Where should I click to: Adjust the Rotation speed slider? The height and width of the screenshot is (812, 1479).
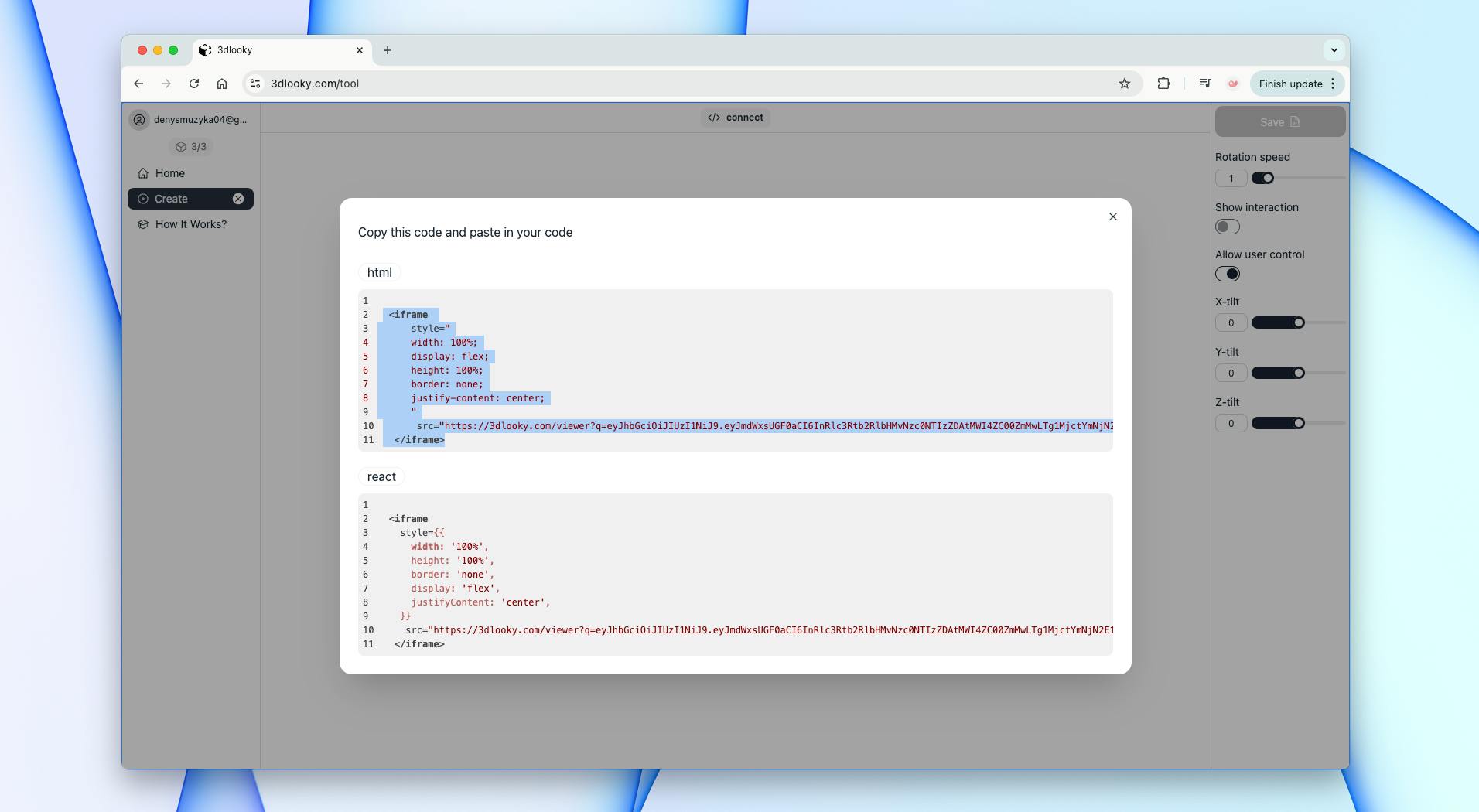point(1299,178)
